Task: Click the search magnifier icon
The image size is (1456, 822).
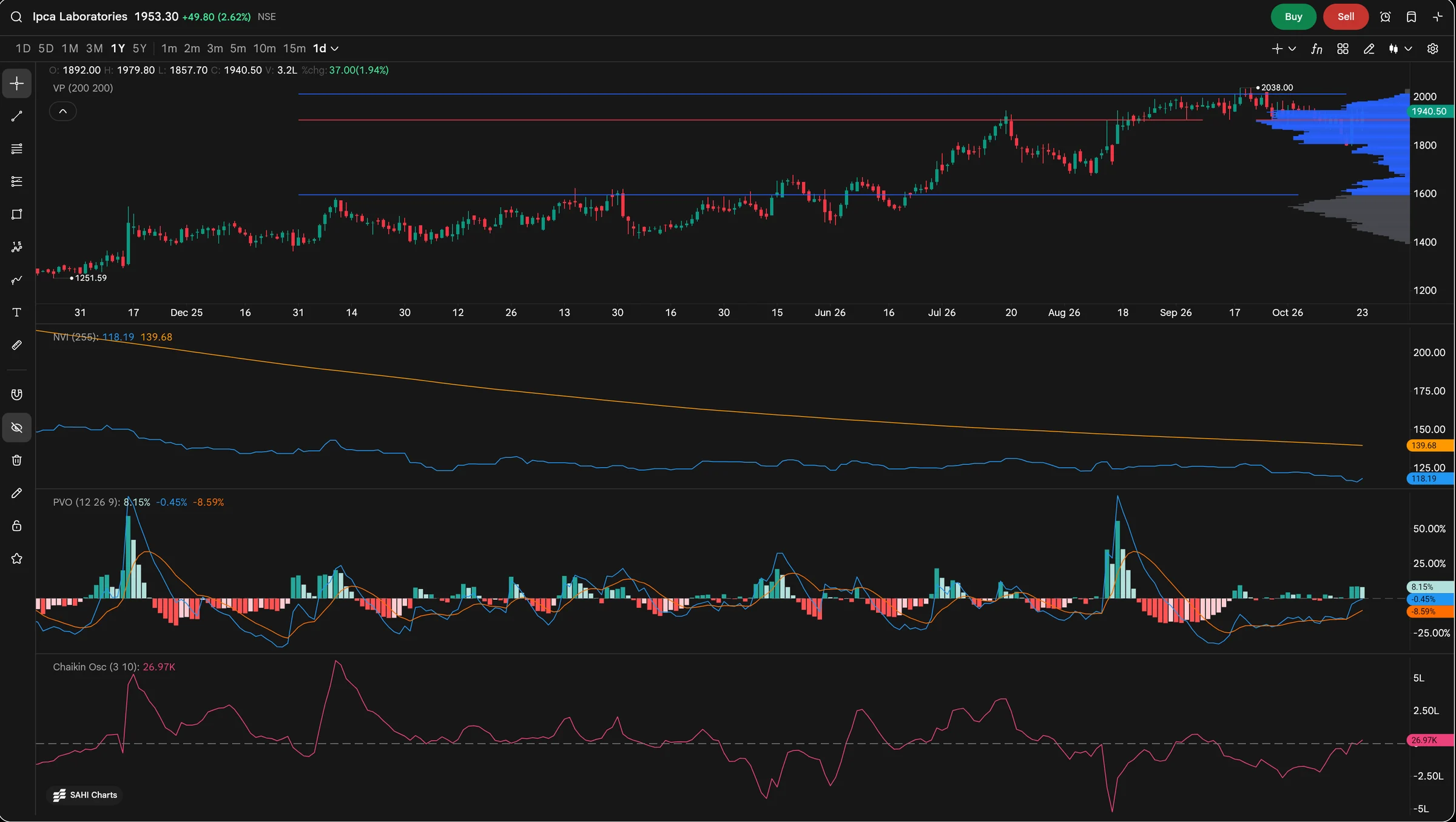Action: 16,17
